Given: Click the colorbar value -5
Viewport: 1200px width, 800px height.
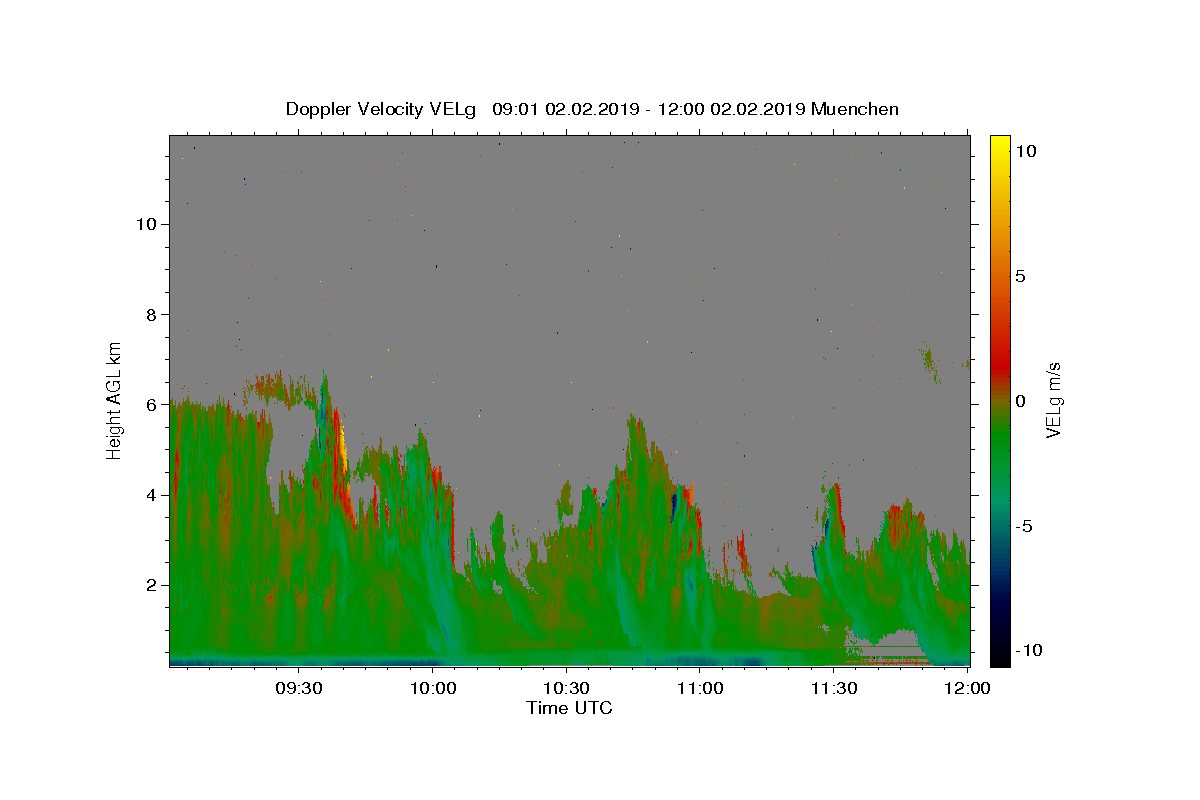Looking at the screenshot, I should pos(1024,526).
